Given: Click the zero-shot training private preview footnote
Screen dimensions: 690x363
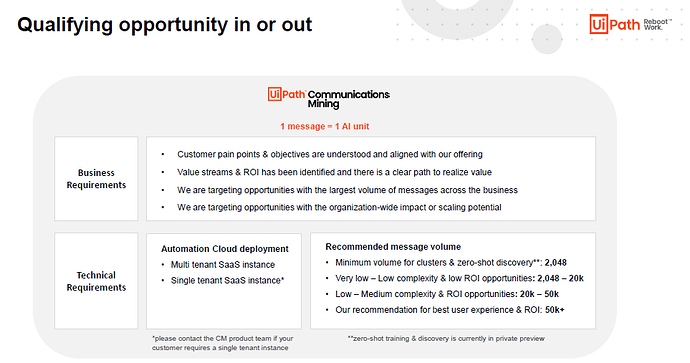Looking at the screenshot, I should (x=446, y=338).
